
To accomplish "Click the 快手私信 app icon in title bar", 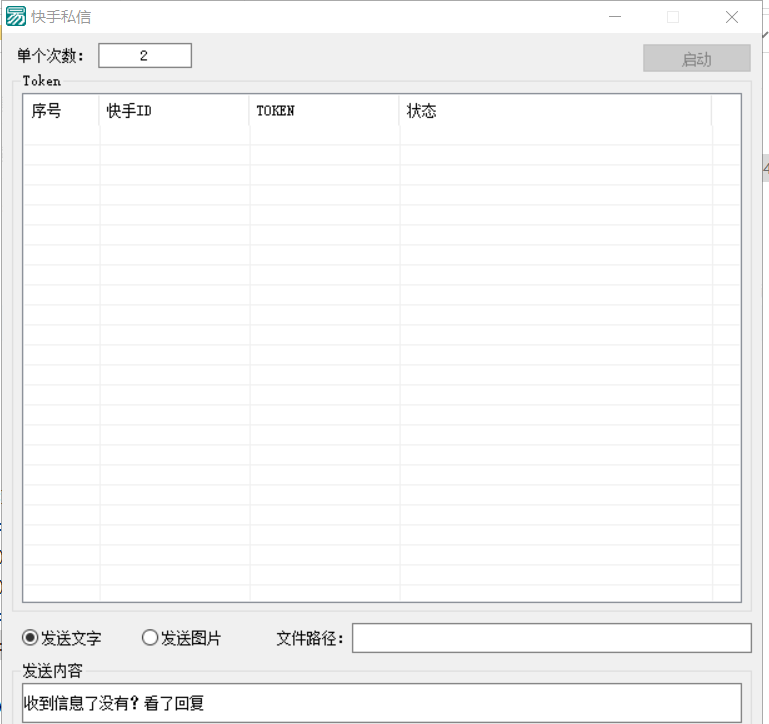I will coord(16,16).
